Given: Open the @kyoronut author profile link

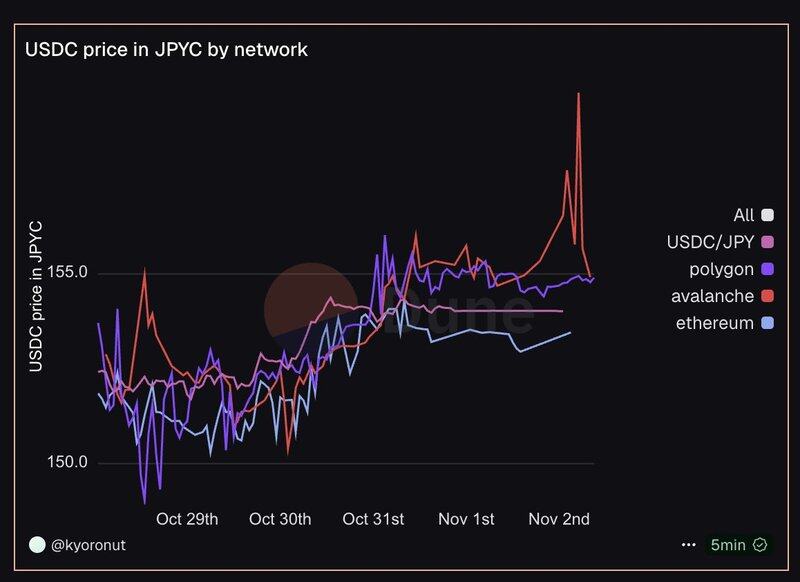Looking at the screenshot, I should click(88, 545).
